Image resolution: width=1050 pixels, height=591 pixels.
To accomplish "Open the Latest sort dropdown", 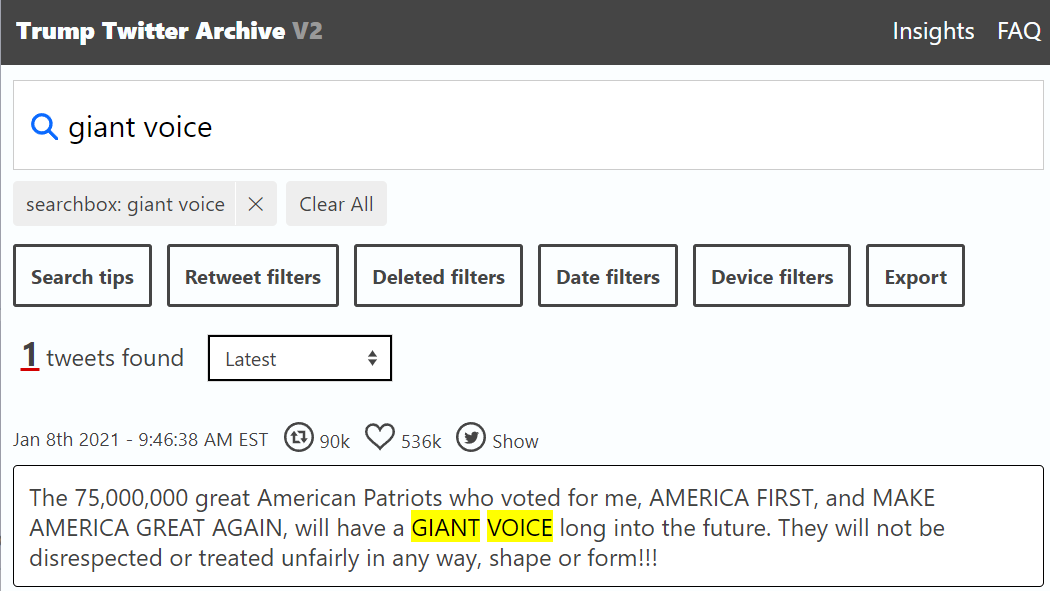I will (x=300, y=358).
